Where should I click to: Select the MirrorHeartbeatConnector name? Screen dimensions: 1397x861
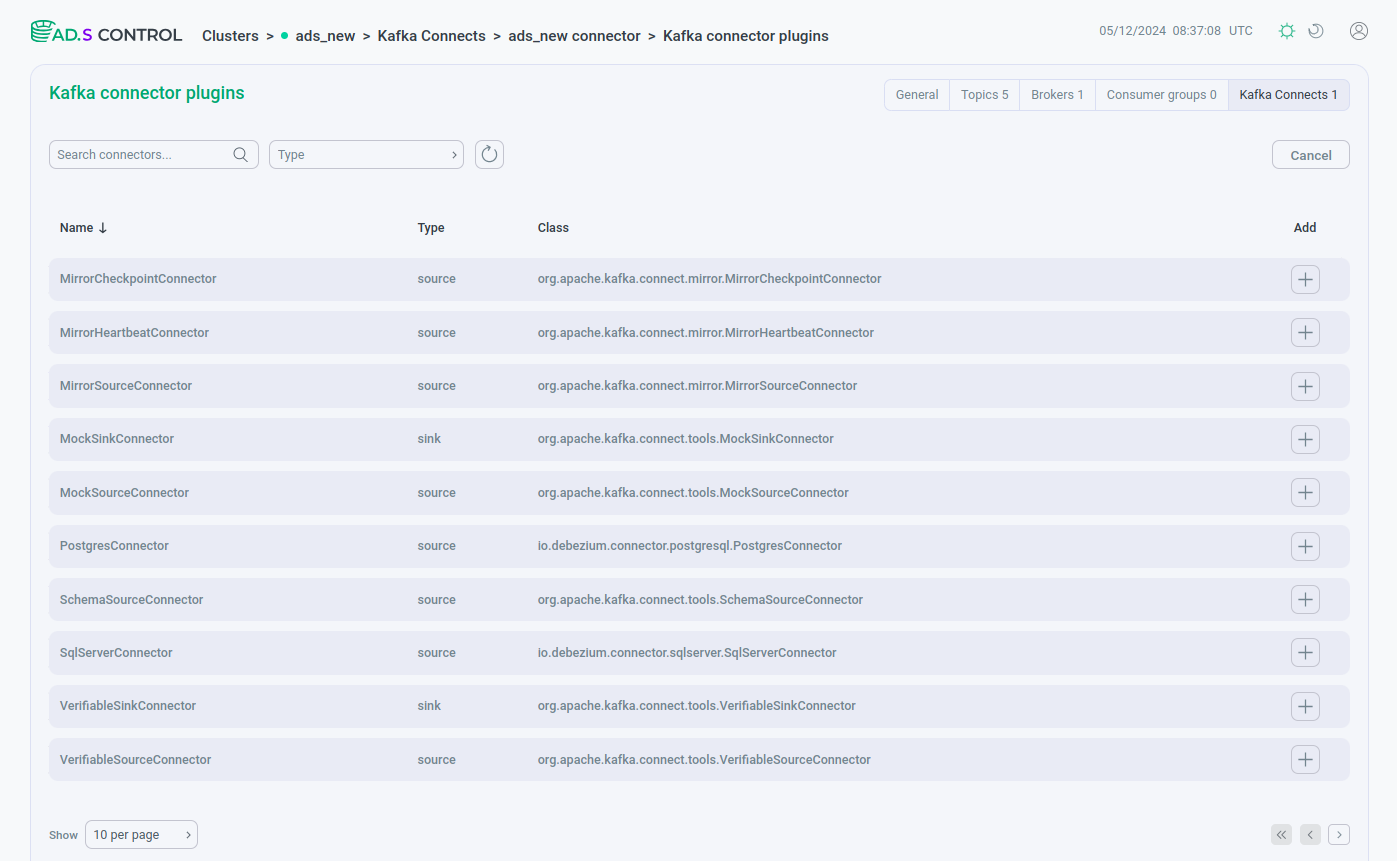point(134,332)
